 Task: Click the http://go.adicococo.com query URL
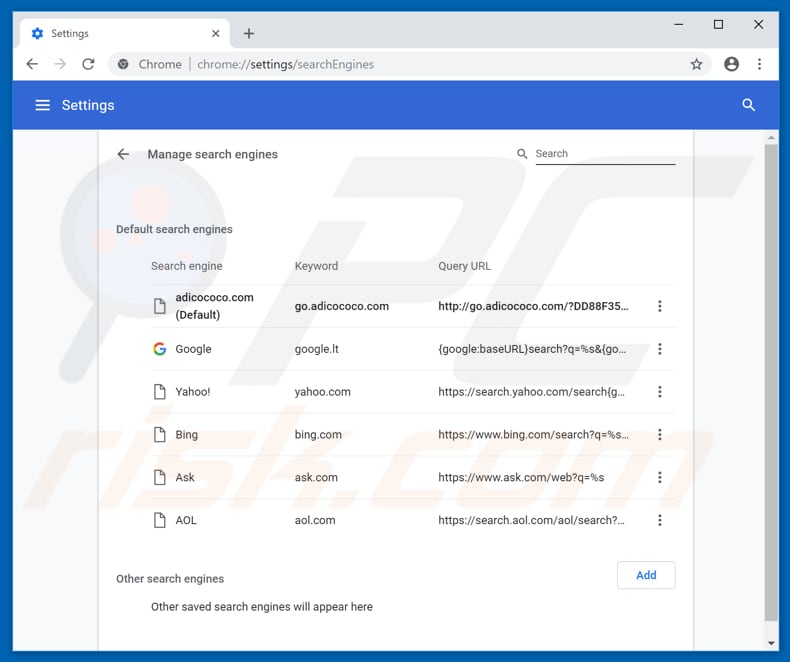[533, 306]
